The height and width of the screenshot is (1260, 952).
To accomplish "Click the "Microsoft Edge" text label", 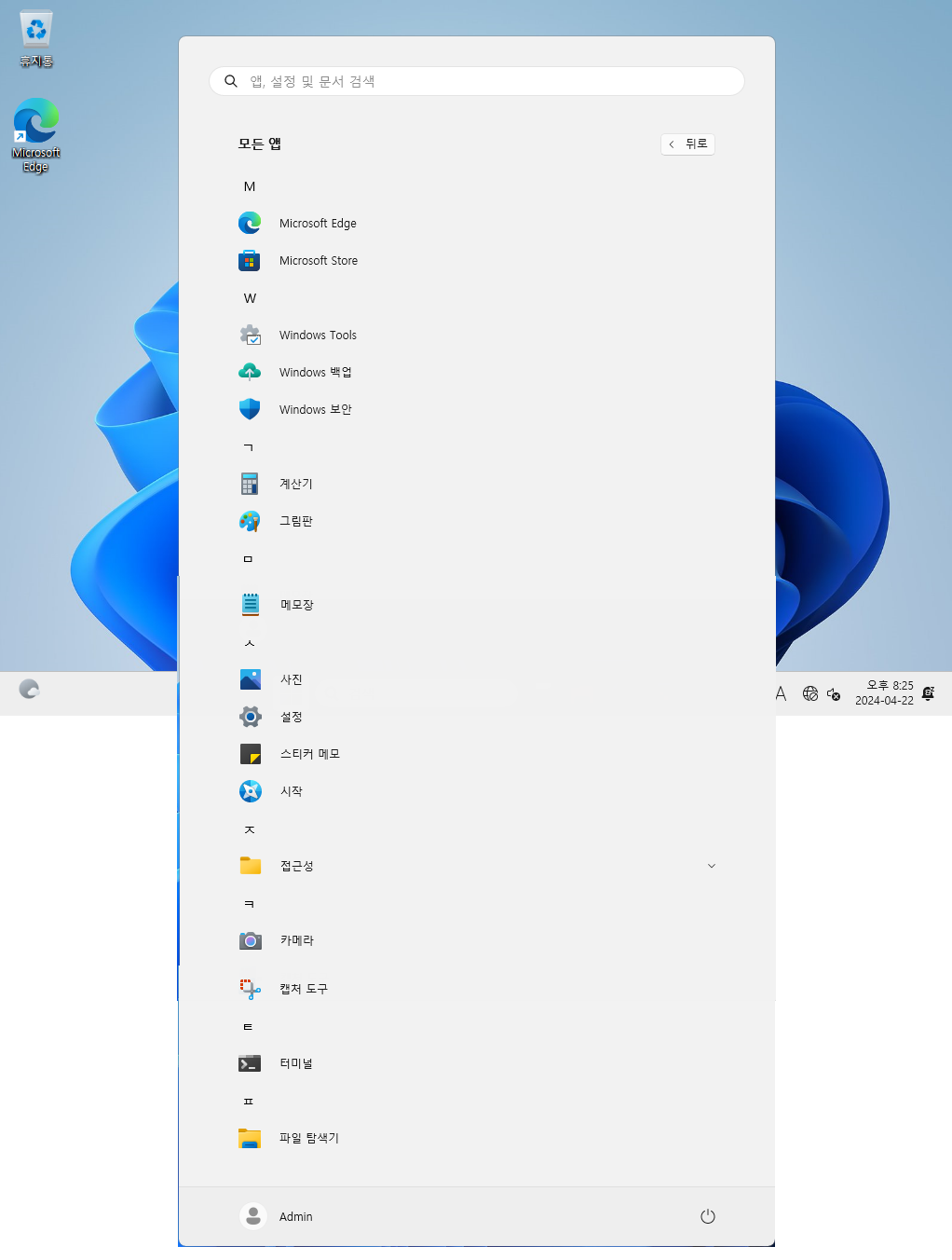I will (318, 224).
